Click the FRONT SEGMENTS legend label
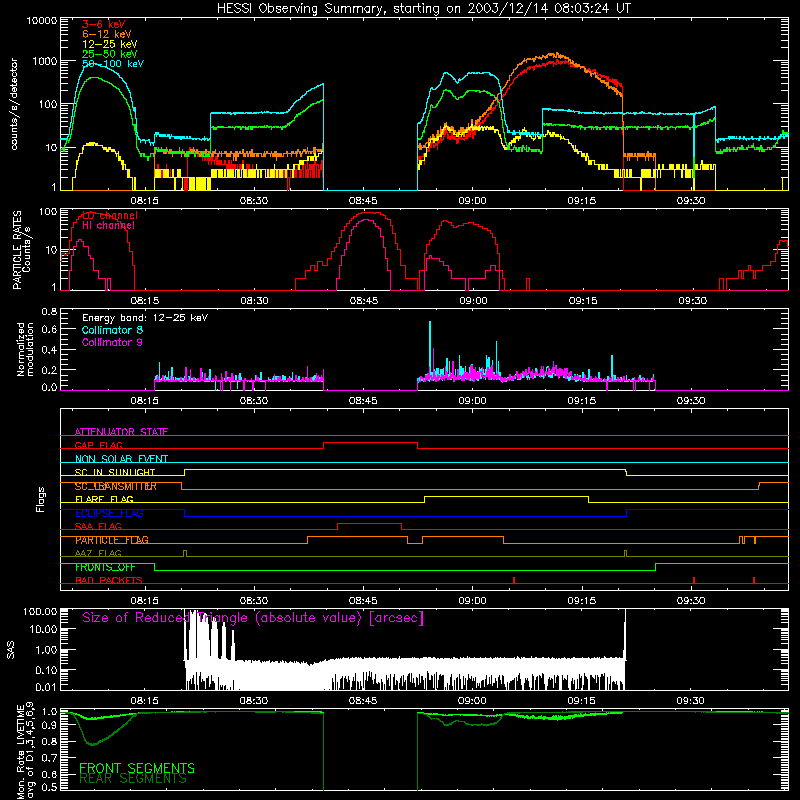800x800 pixels. click(x=137, y=768)
